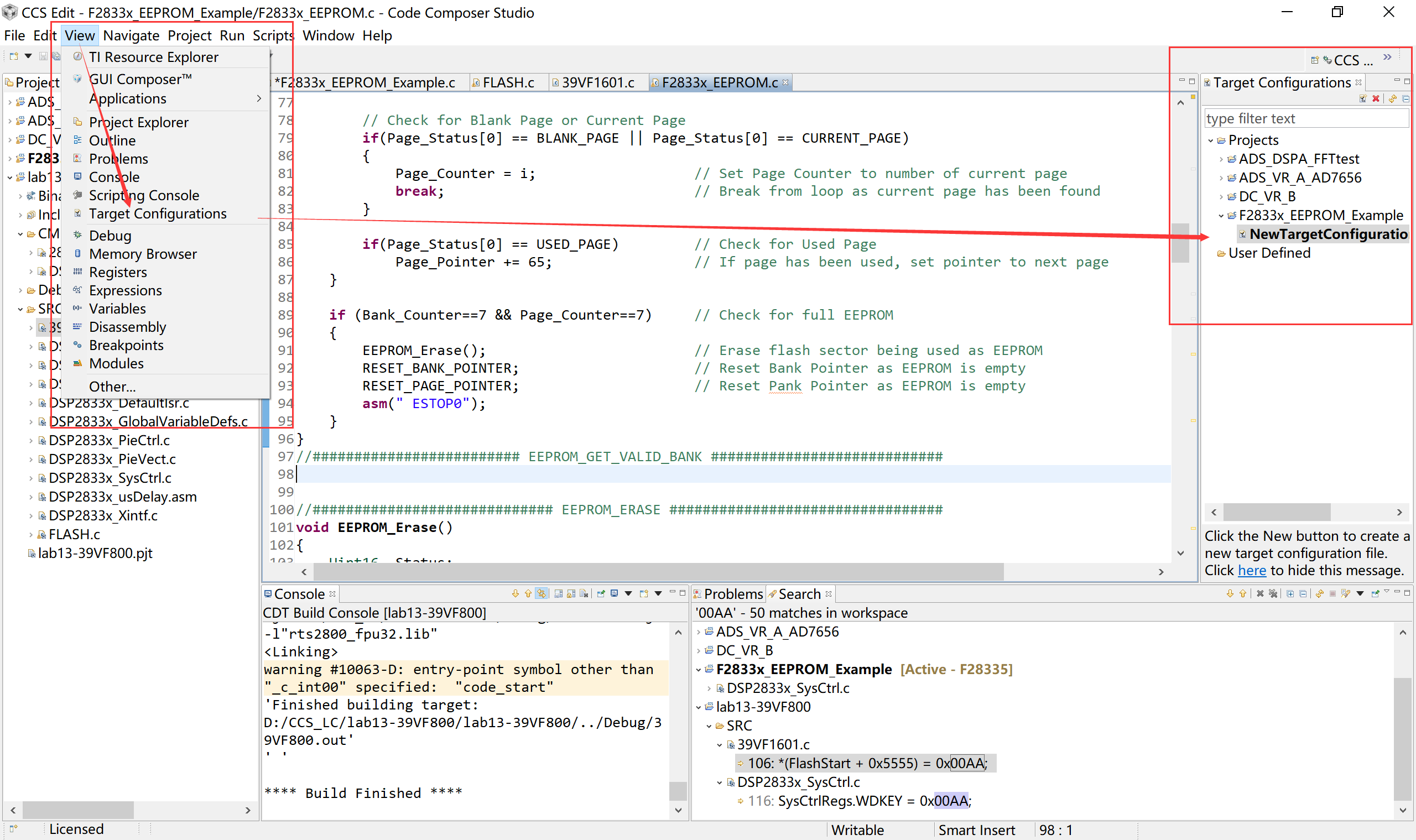Create a new target configuration
The width and height of the screenshot is (1416, 840).
pos(1363,99)
